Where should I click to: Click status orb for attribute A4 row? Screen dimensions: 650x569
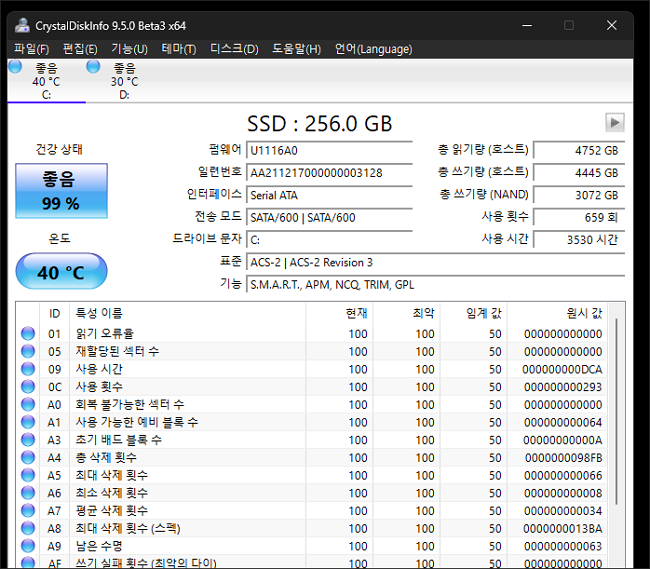click(28, 458)
